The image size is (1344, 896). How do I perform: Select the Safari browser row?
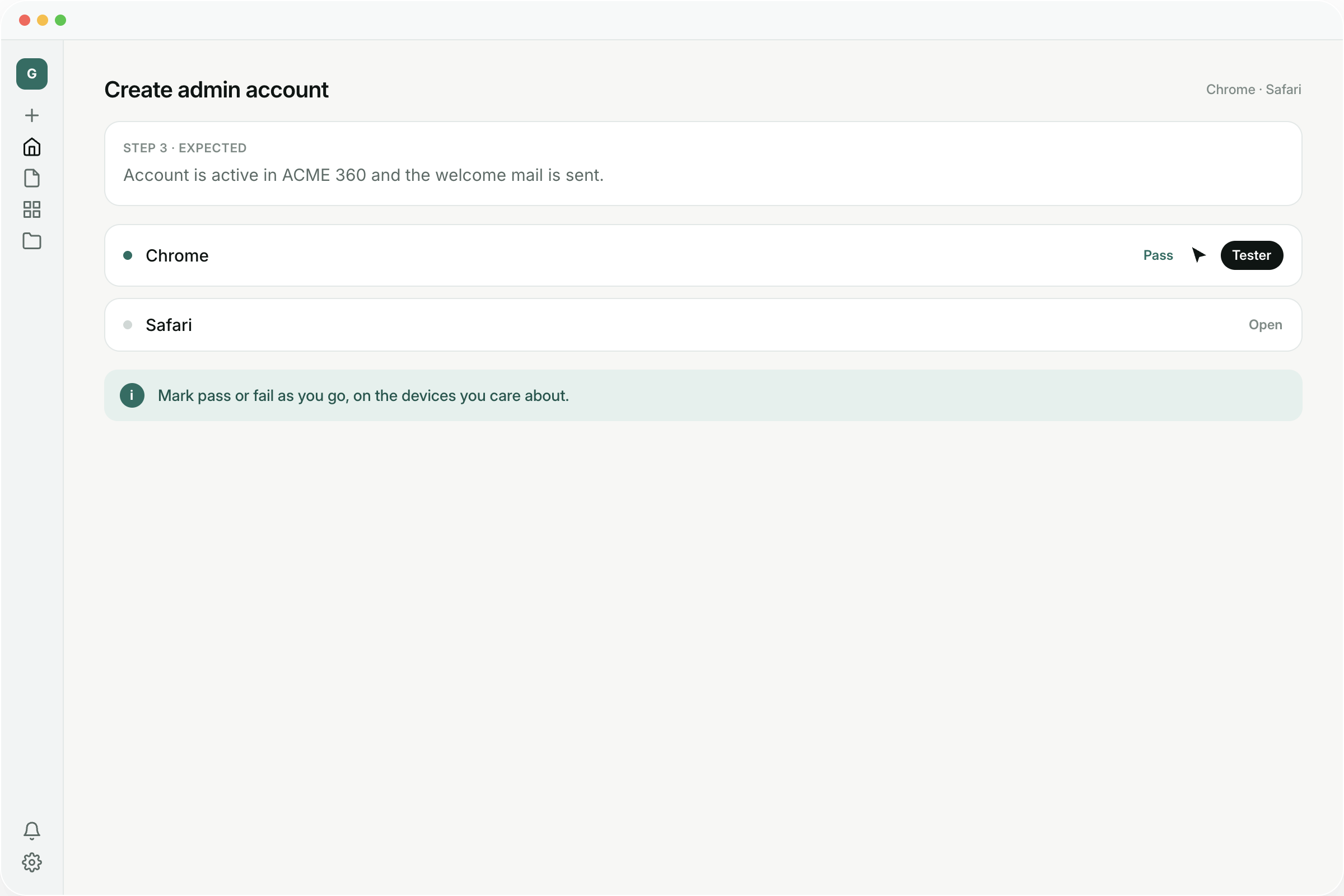pyautogui.click(x=703, y=325)
